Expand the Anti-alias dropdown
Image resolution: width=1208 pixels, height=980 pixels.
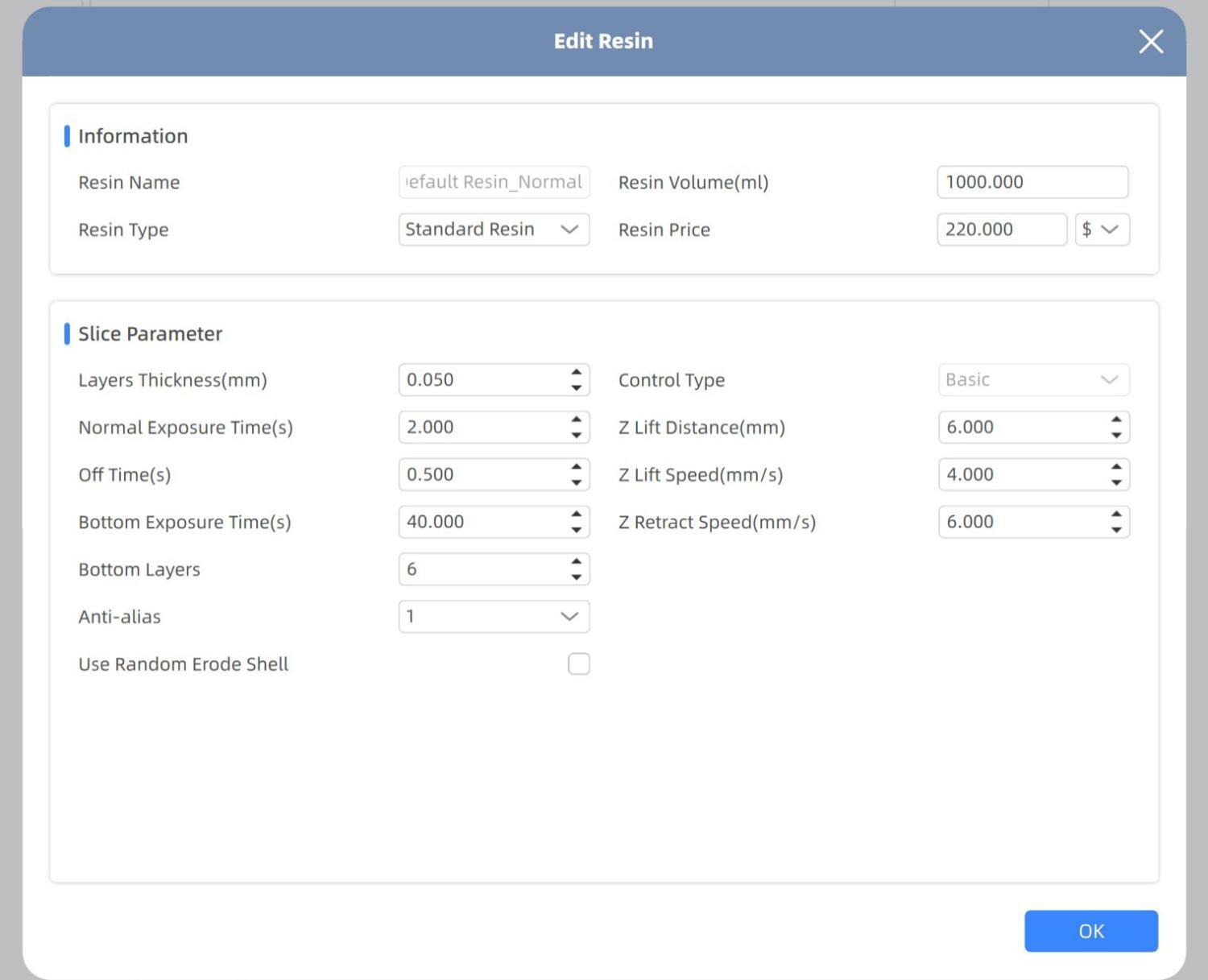click(494, 617)
